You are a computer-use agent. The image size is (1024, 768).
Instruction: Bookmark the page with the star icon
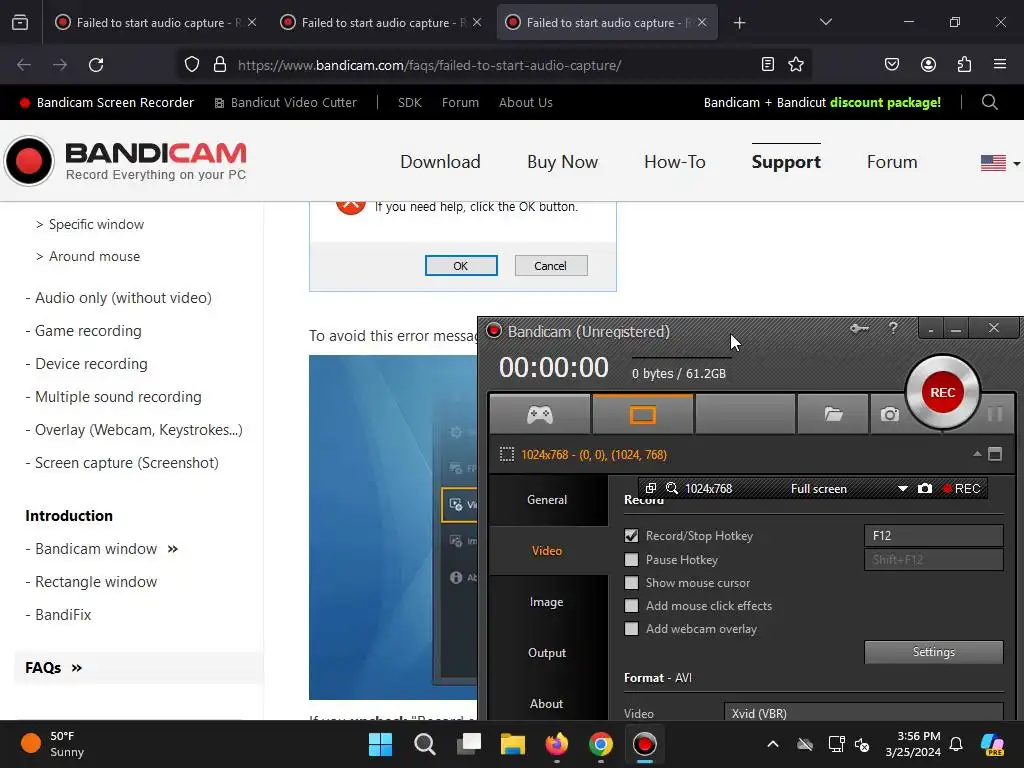click(795, 64)
